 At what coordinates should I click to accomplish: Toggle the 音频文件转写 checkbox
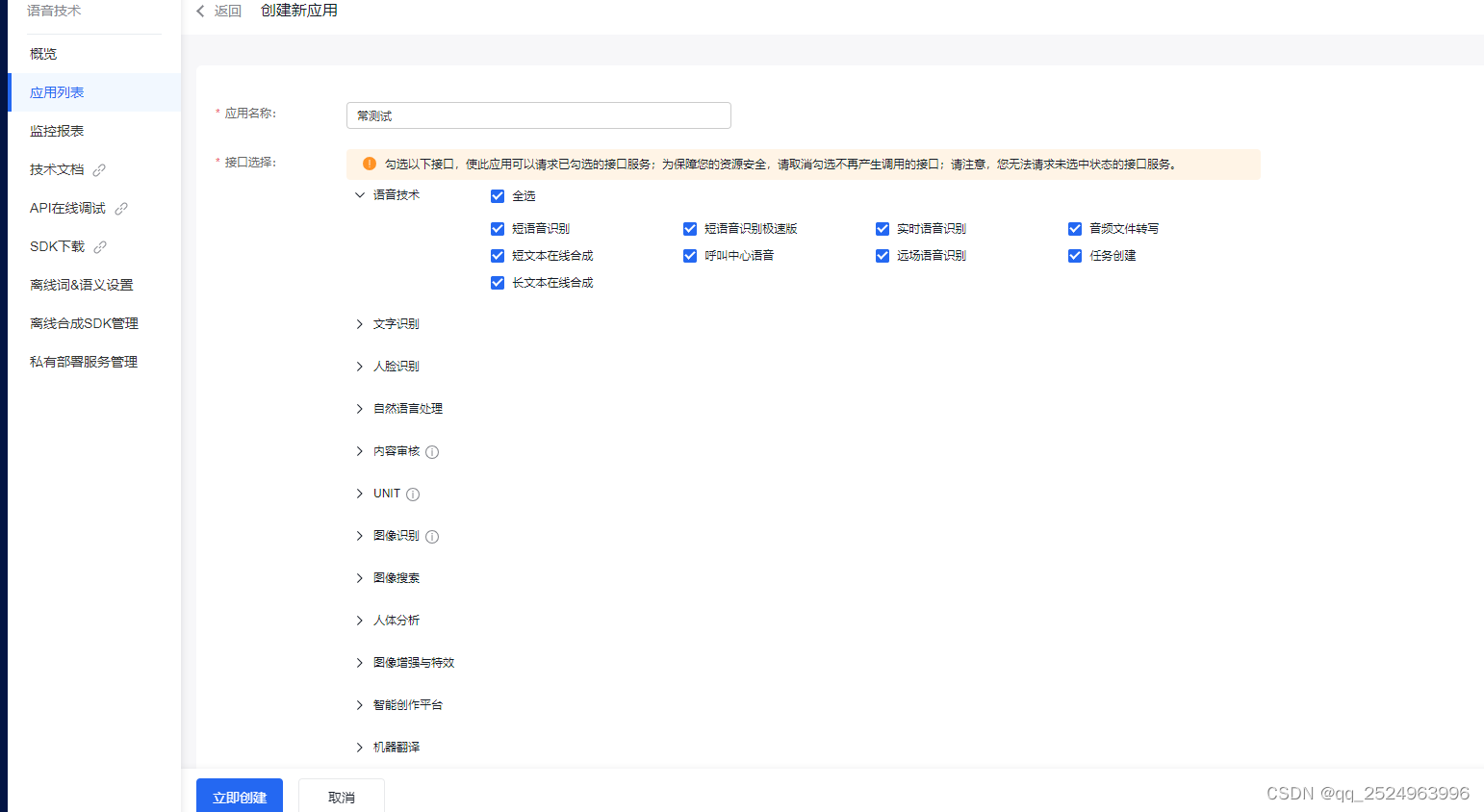click(1075, 229)
